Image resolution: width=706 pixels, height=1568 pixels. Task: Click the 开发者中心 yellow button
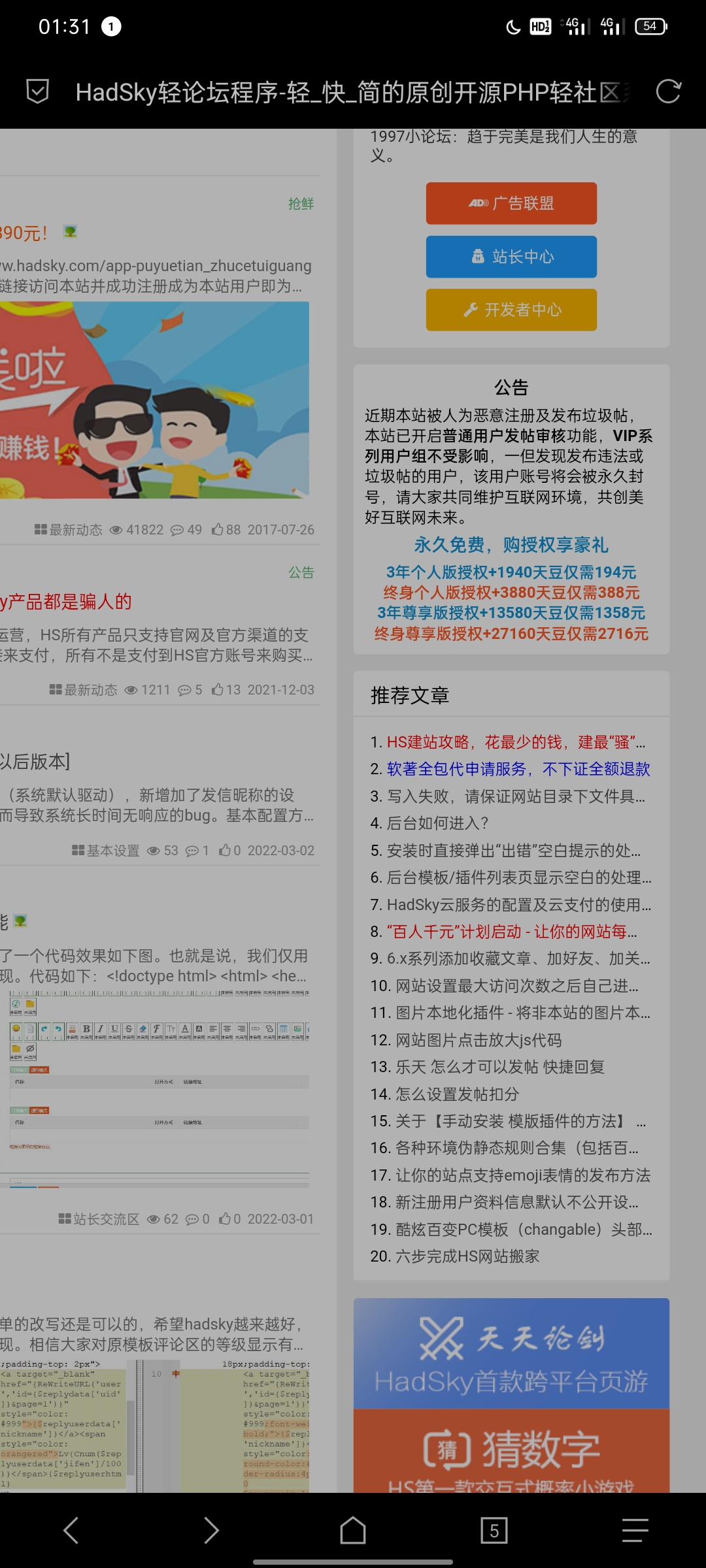point(511,310)
